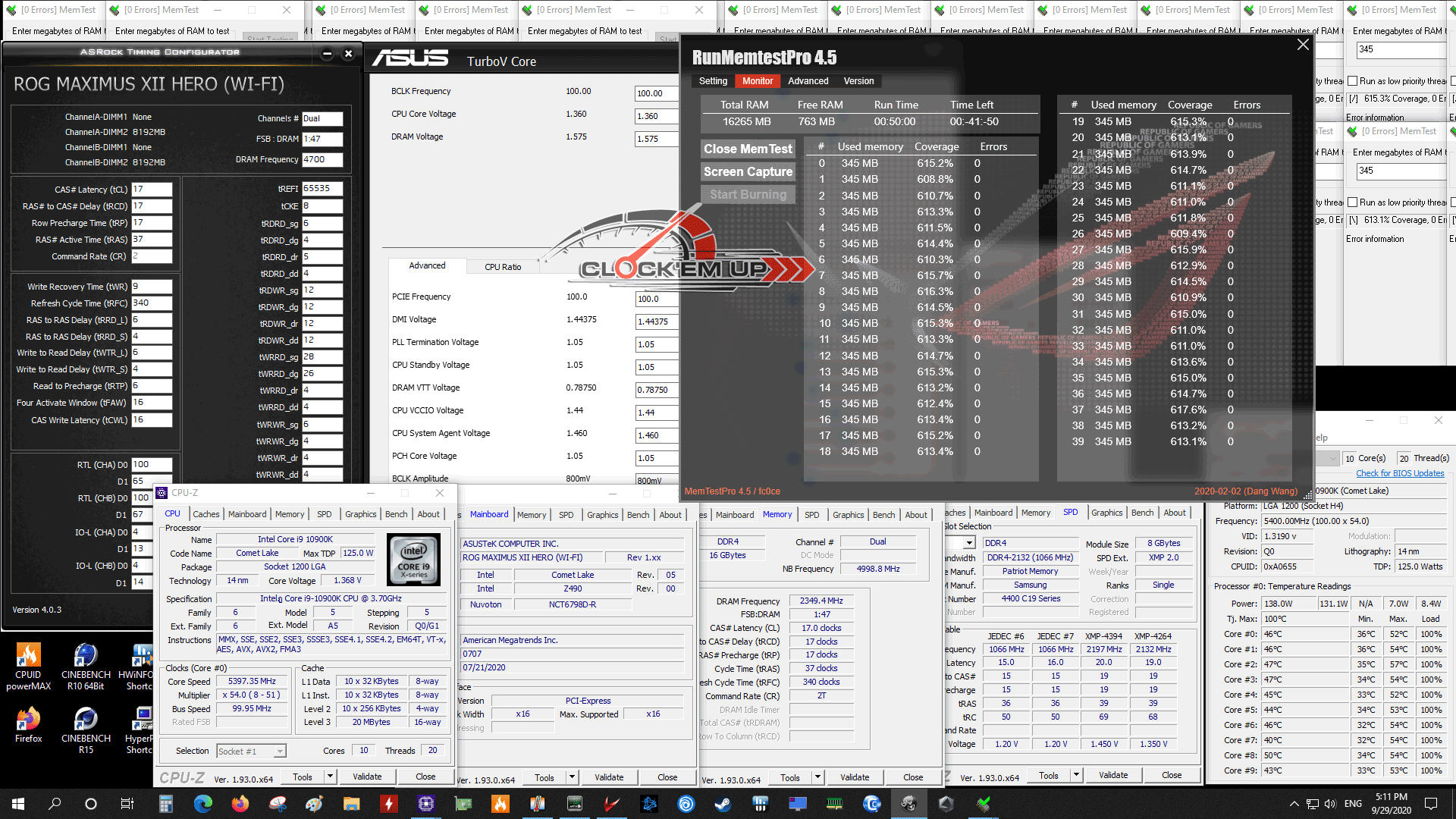Screen dimensions: 1456x819
Task: Open CPU Ratio tab in TurboV Core
Action: (502, 267)
